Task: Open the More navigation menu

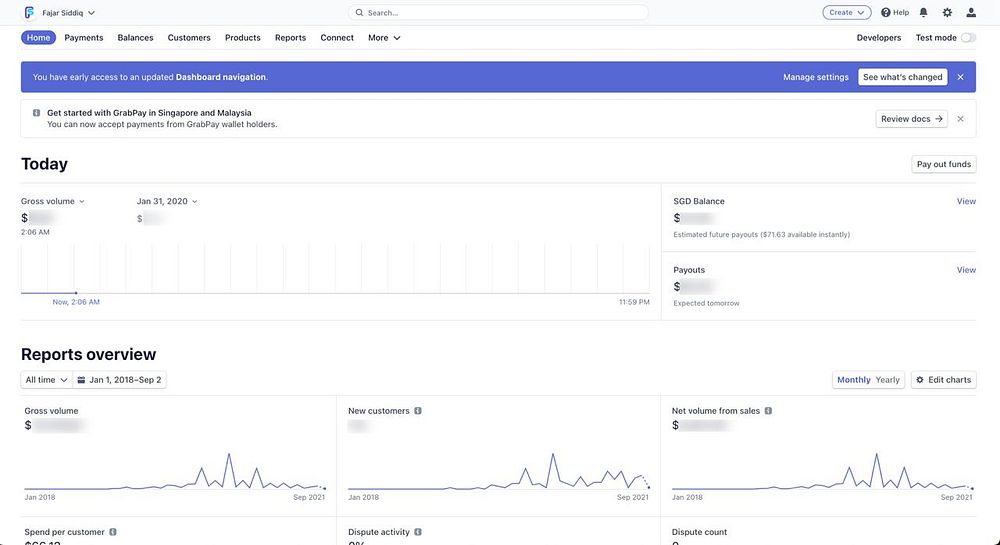Action: [384, 38]
